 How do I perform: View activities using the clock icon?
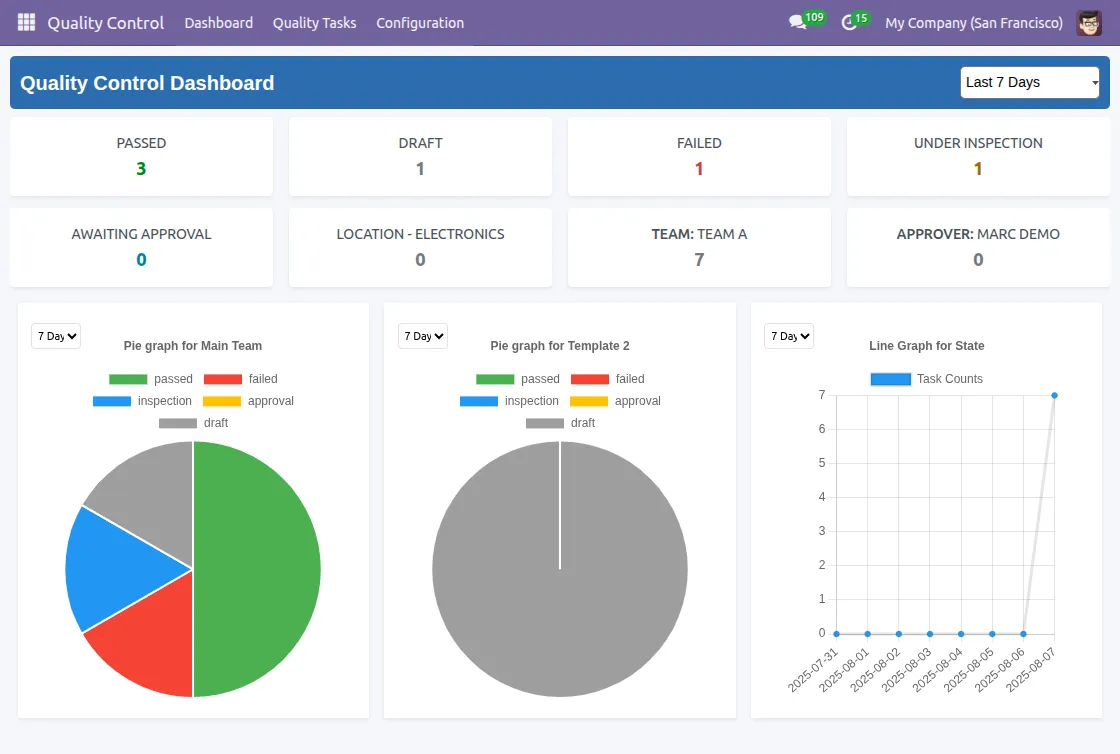click(848, 22)
